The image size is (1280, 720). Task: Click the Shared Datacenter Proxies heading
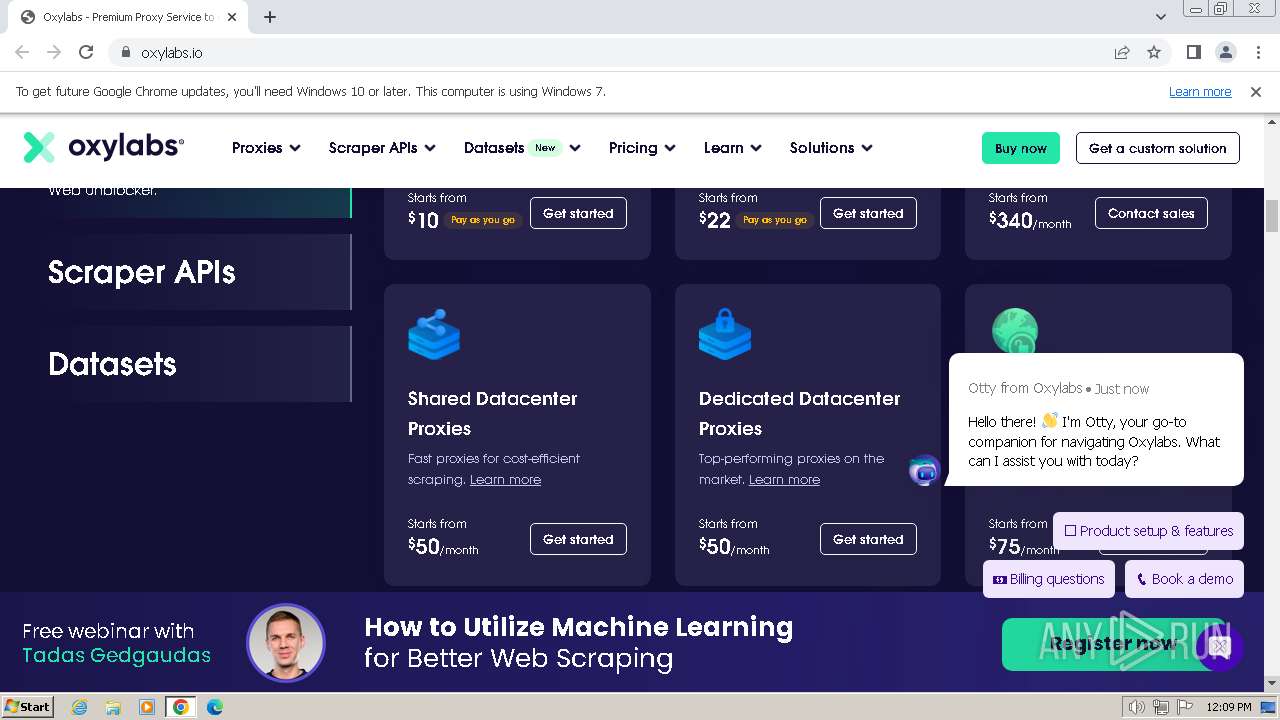pyautogui.click(x=493, y=413)
